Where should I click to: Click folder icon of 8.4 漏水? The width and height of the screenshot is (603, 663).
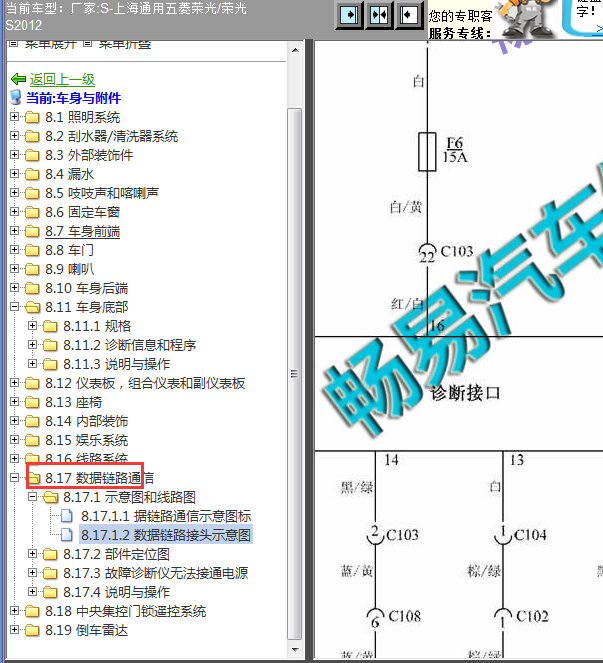tap(32, 174)
